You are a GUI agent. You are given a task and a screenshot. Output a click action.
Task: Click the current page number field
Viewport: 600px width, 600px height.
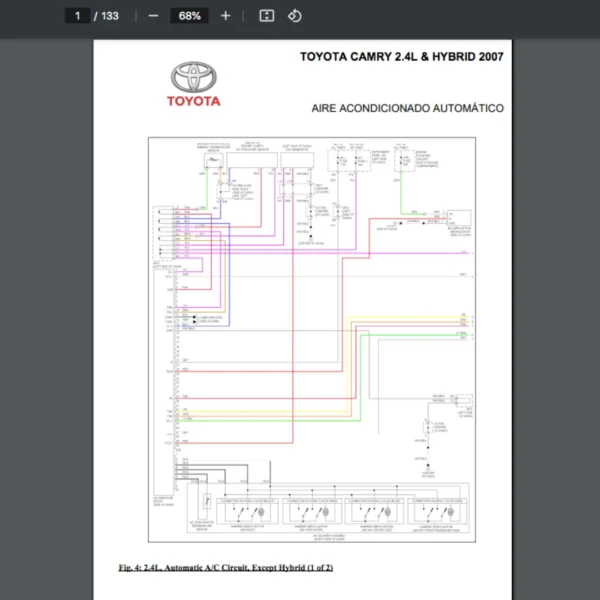(77, 16)
